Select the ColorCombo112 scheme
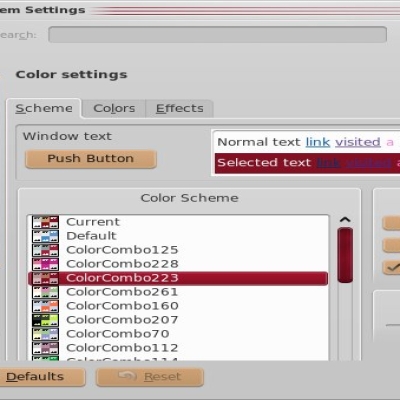The image size is (400, 400). click(178, 348)
